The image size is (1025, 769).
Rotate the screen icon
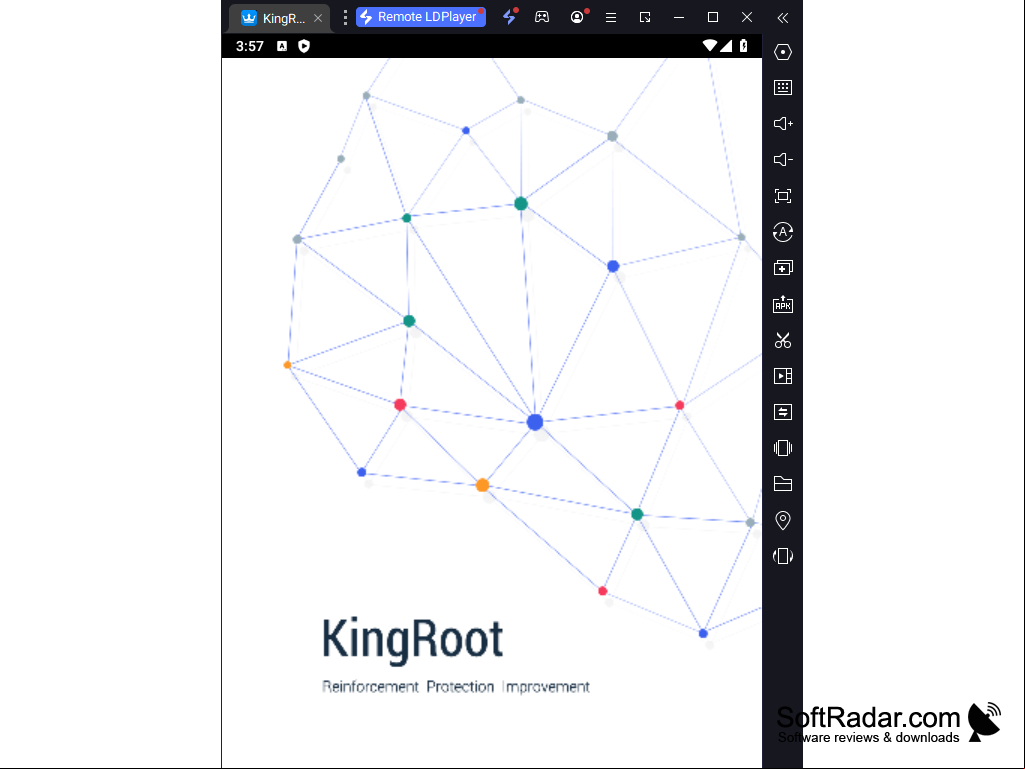point(782,556)
